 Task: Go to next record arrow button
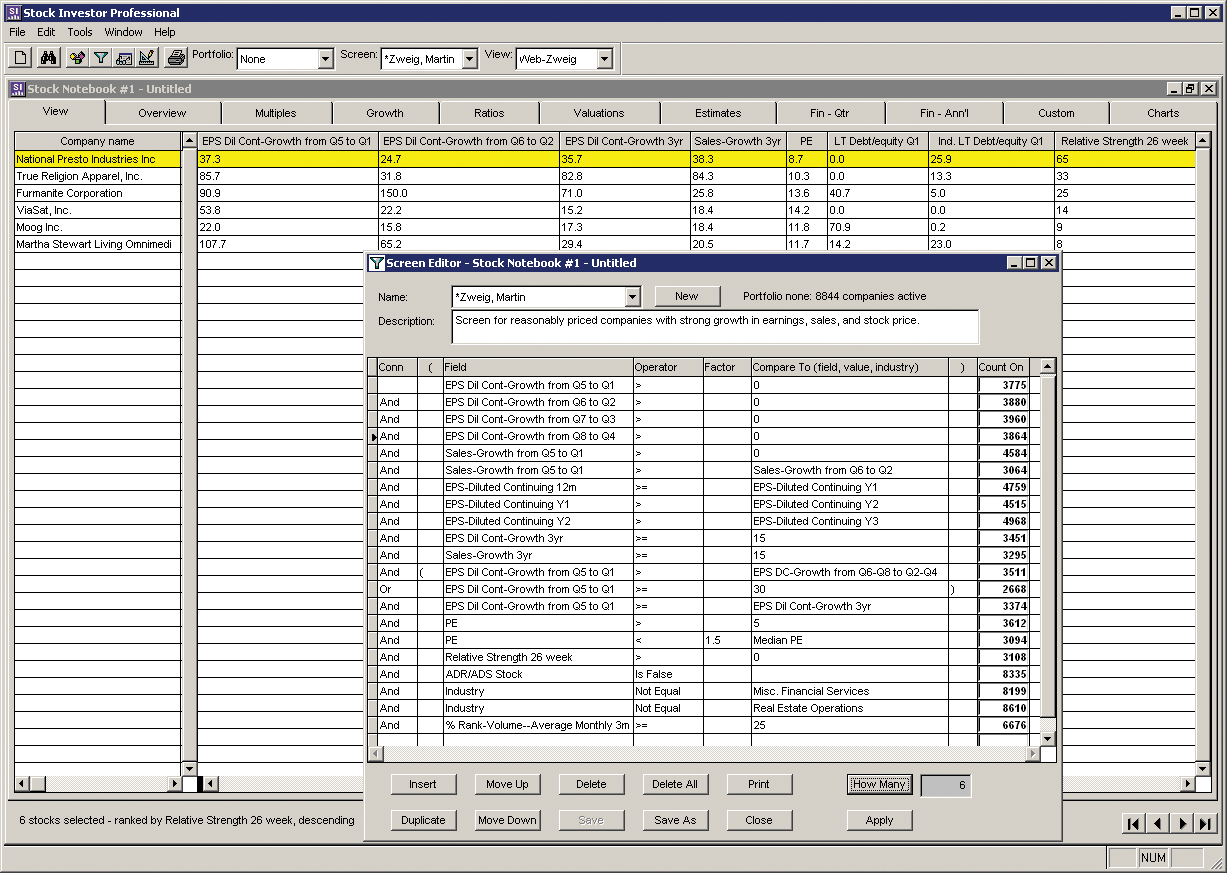coord(1182,824)
